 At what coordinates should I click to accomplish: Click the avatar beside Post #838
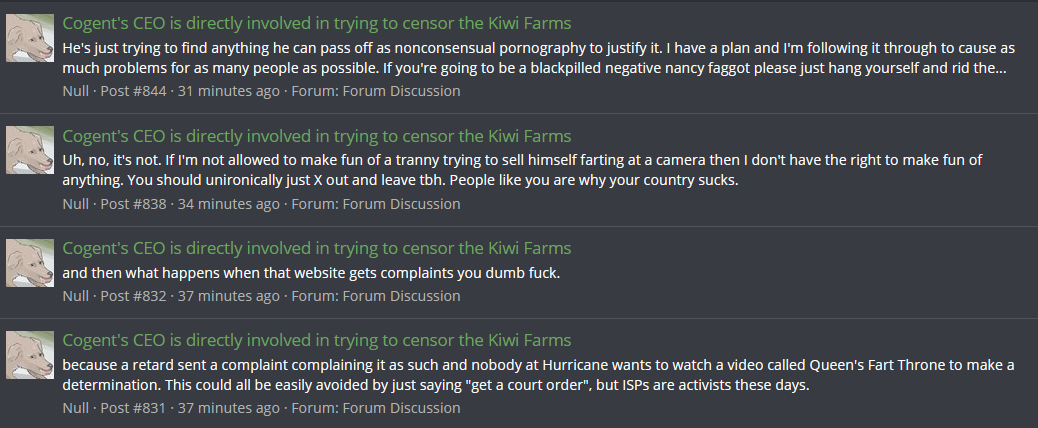coord(30,151)
